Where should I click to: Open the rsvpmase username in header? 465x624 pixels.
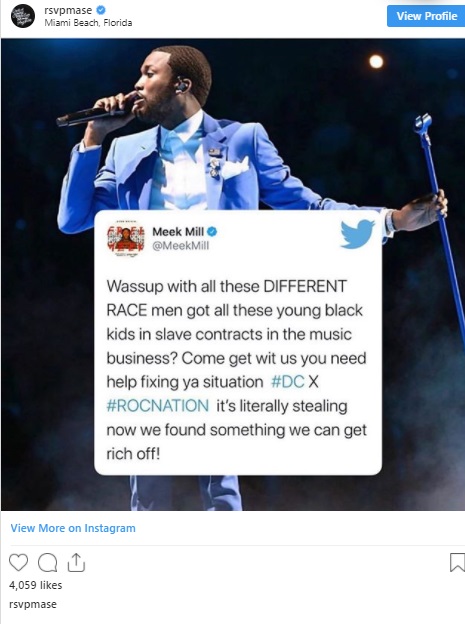coord(68,10)
